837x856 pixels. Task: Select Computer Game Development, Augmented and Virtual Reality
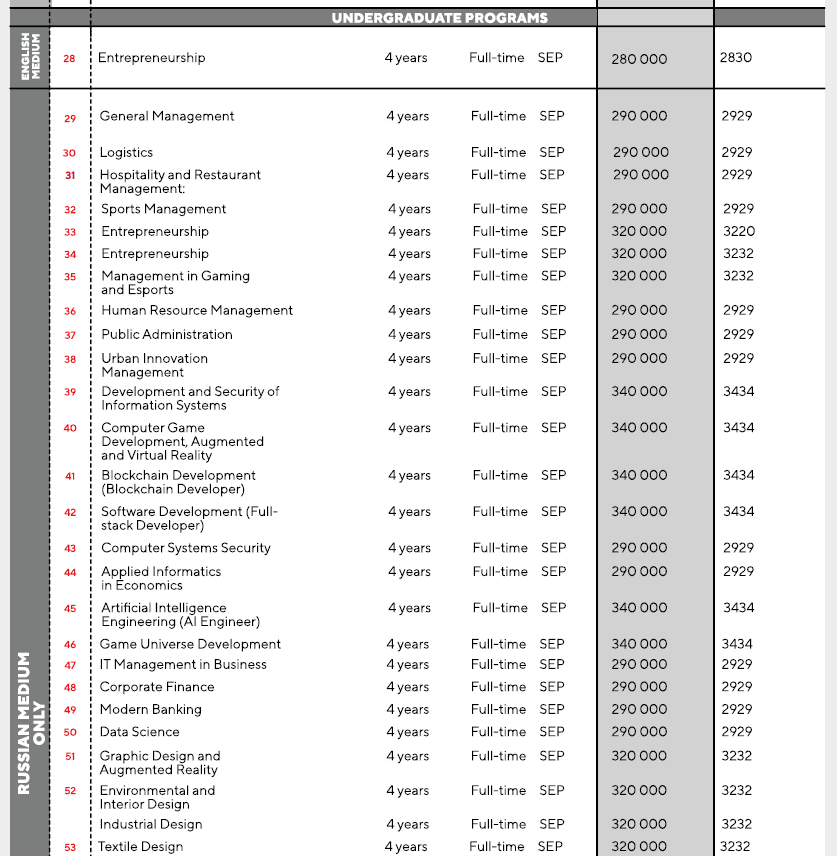click(182, 442)
